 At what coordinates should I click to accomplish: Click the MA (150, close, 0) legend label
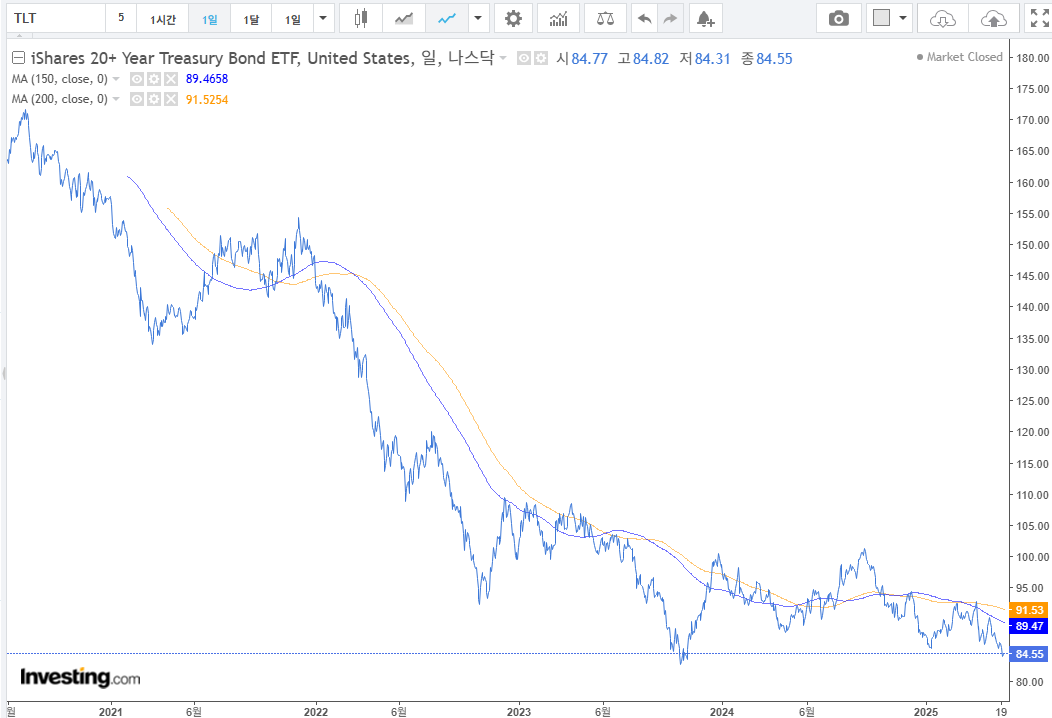click(x=60, y=79)
